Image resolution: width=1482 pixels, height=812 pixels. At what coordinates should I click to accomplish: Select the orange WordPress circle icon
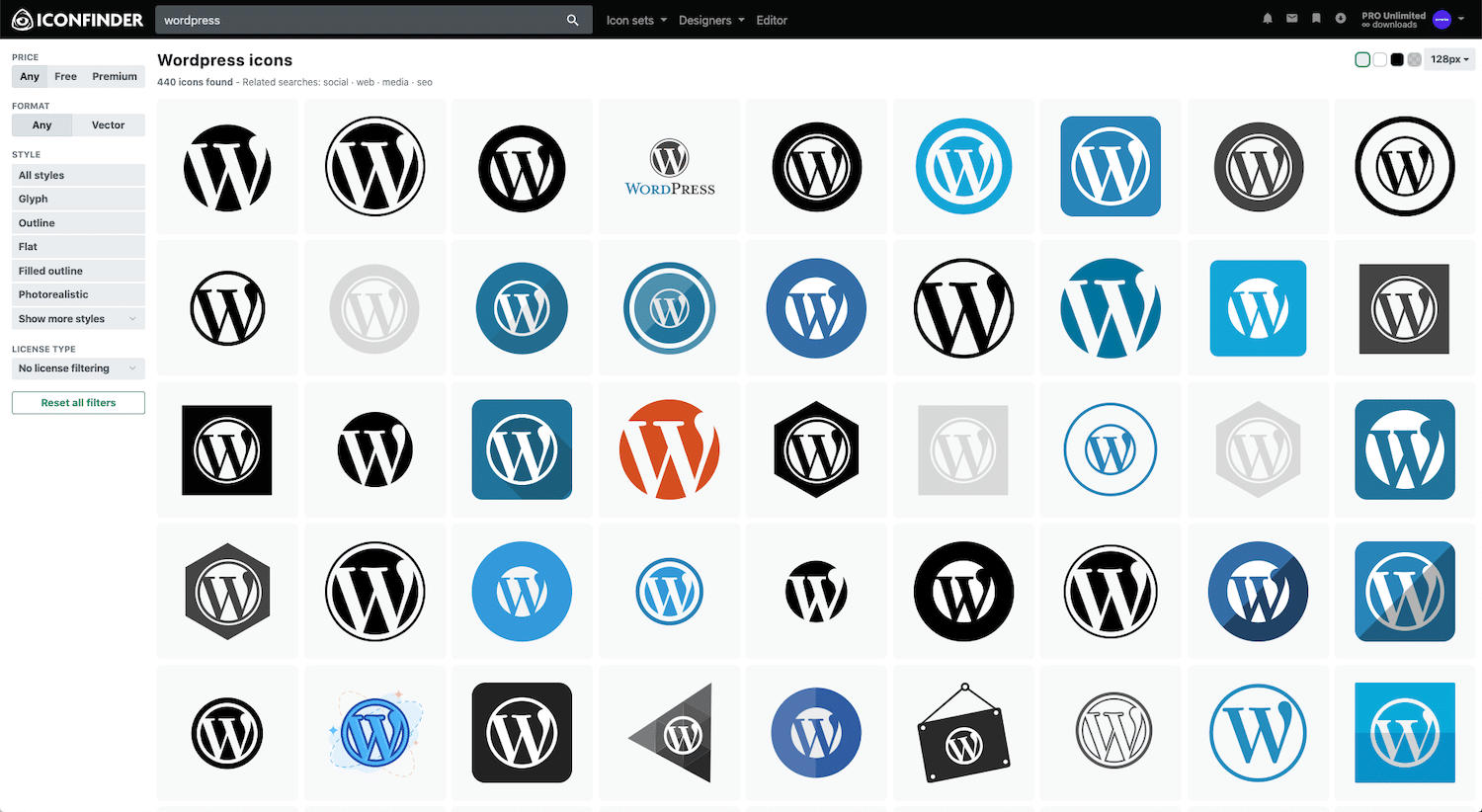click(x=669, y=449)
